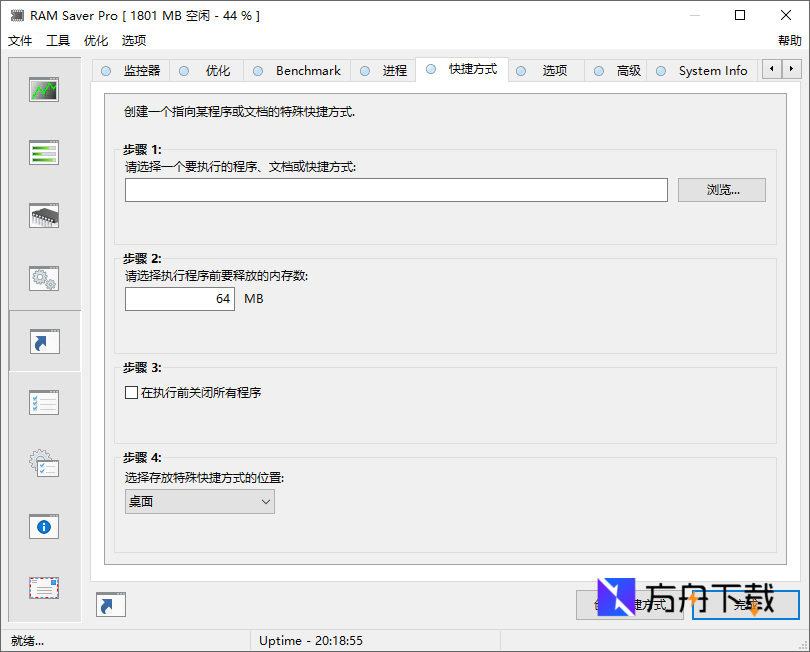Click the 浏览 button in 步骤 1
The width and height of the screenshot is (810, 652).
click(722, 189)
